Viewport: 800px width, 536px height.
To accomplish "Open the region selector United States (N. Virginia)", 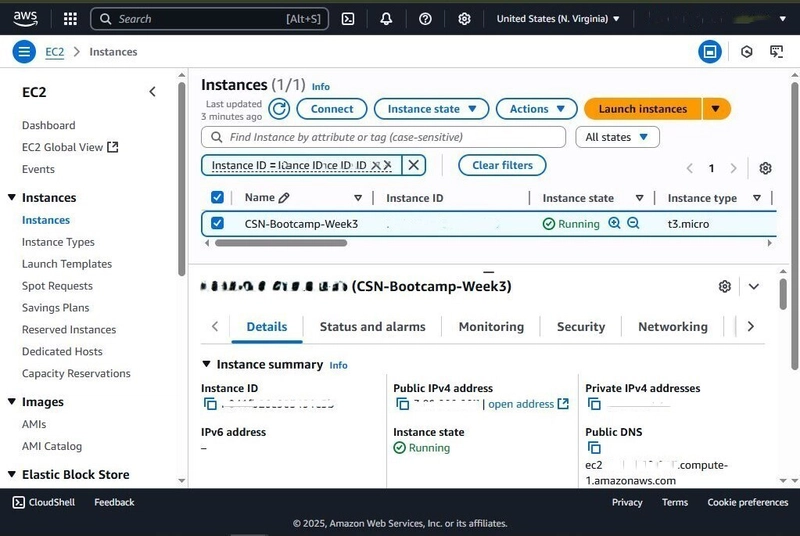I will point(558,19).
